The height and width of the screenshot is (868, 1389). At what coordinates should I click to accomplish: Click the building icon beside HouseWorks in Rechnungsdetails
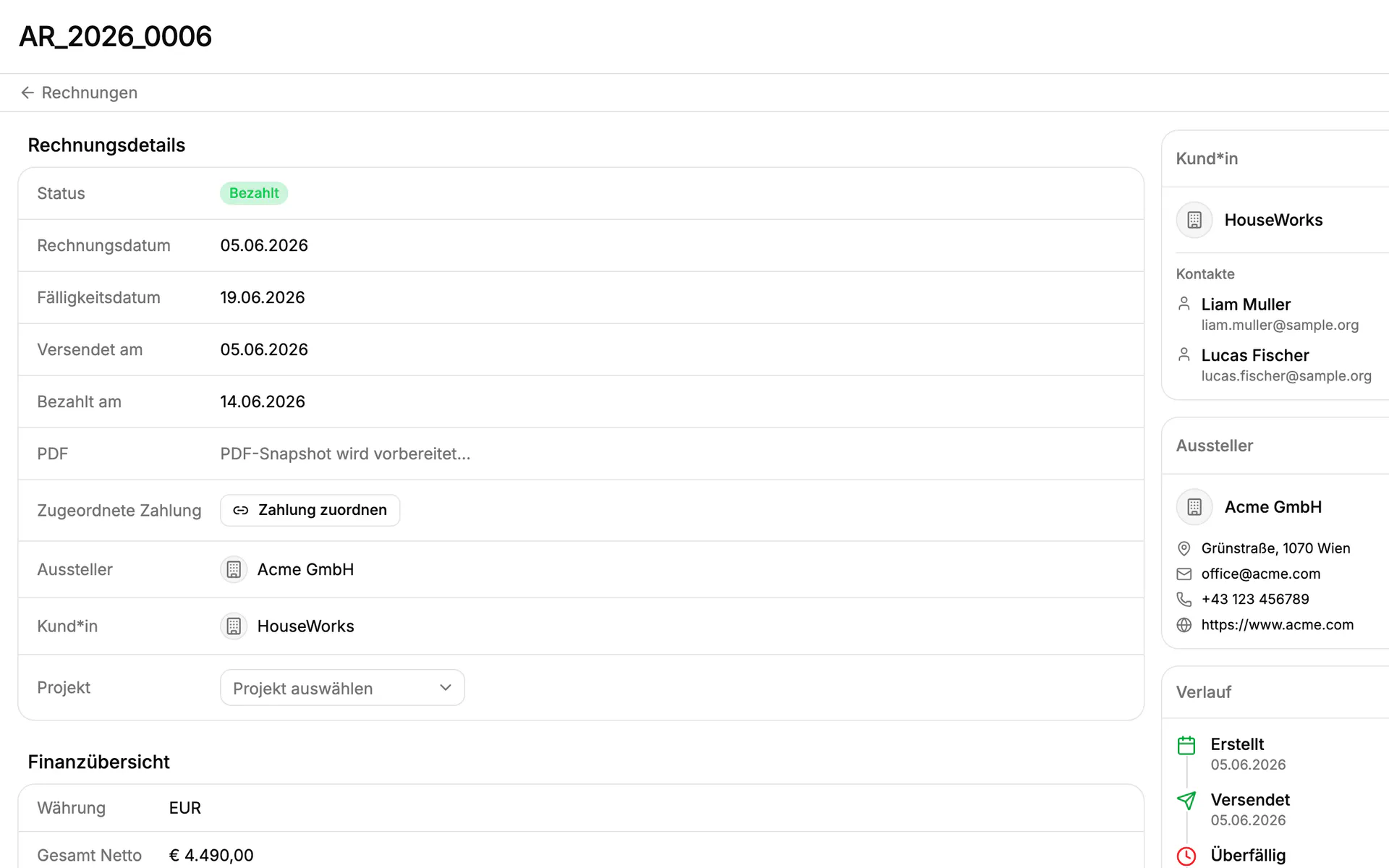click(x=234, y=626)
